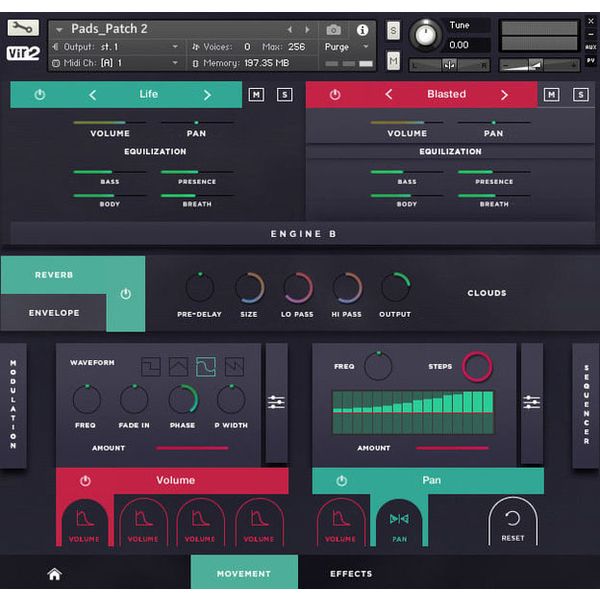
Task: Select the Pan target icon
Action: [x=399, y=523]
